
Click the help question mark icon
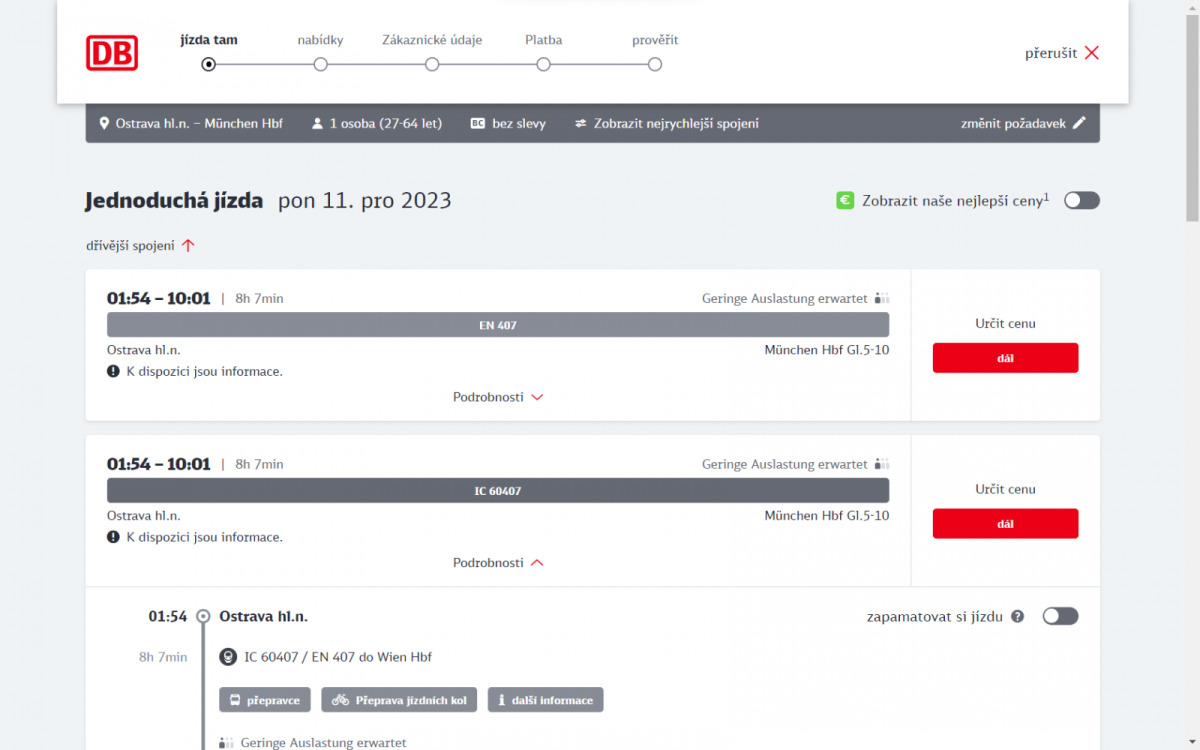1018,616
